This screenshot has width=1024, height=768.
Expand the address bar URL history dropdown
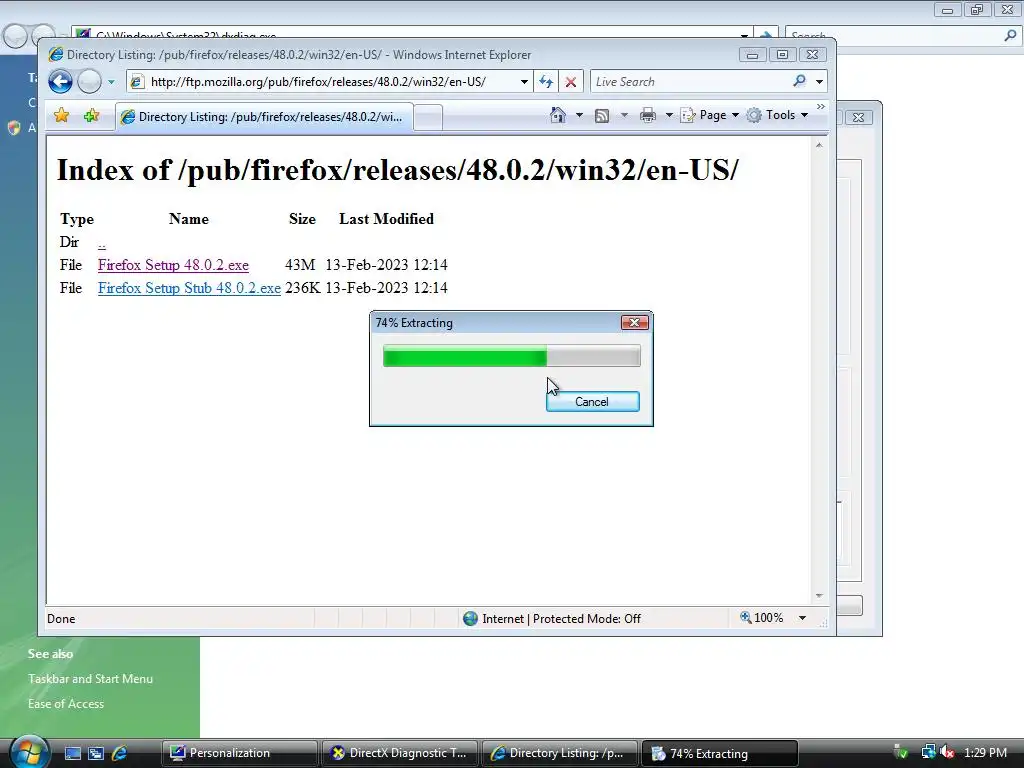524,82
